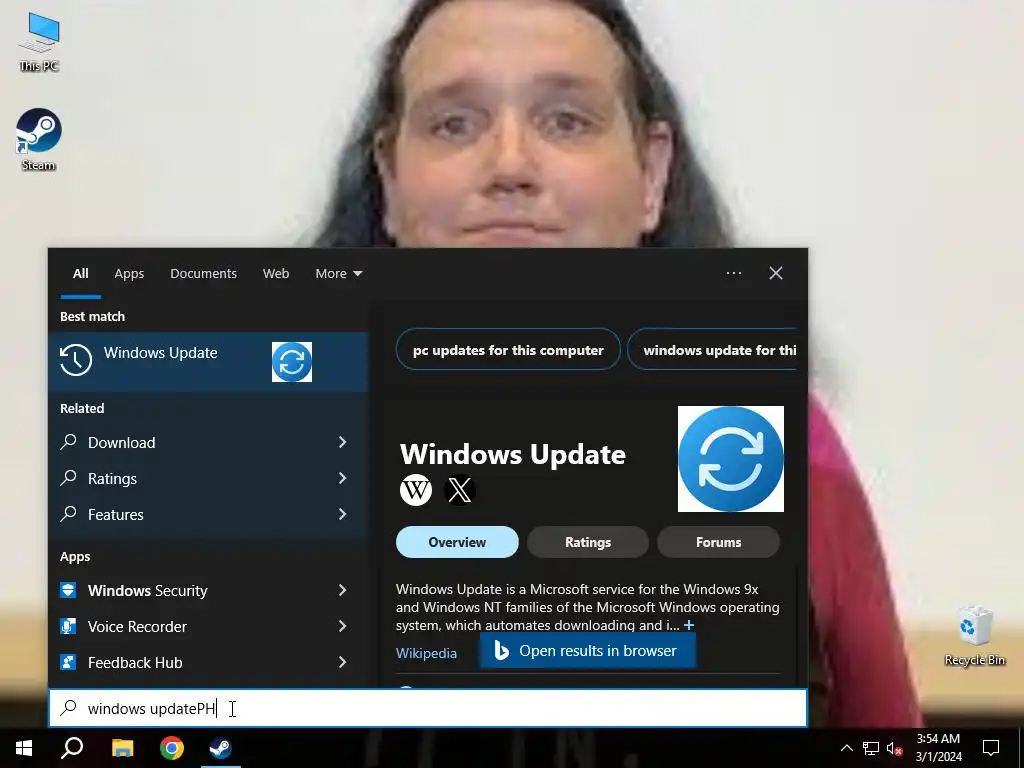Open the More filter dropdown

pos(338,274)
